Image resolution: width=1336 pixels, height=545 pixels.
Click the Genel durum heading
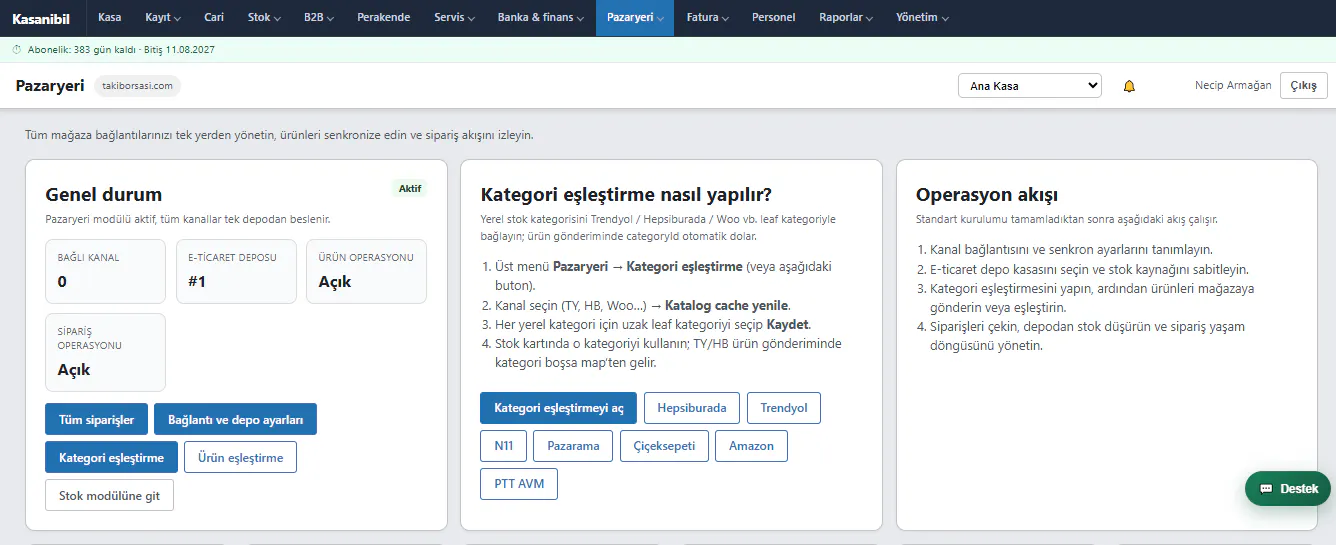(104, 194)
